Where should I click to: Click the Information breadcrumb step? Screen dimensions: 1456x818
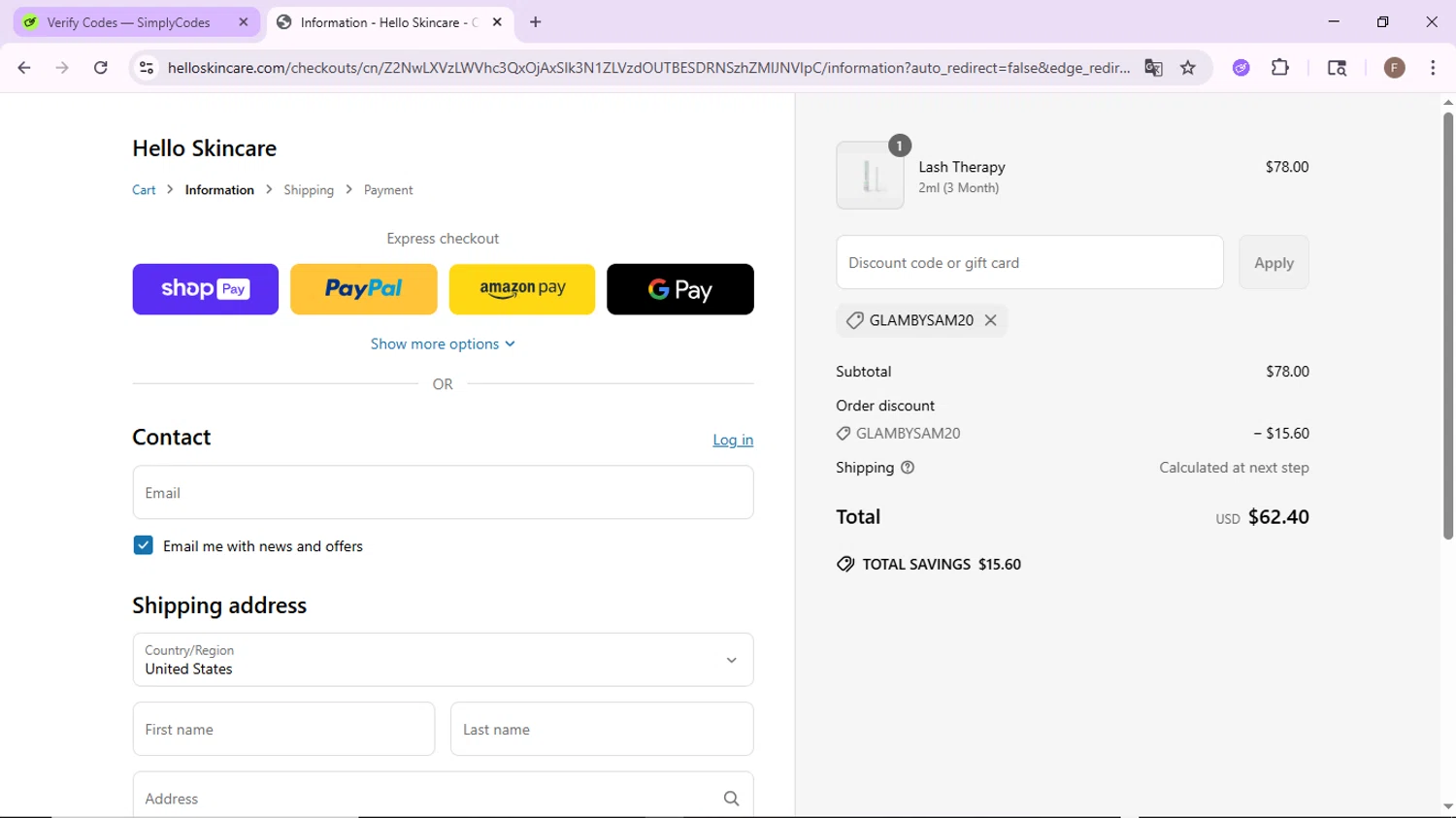point(219,190)
